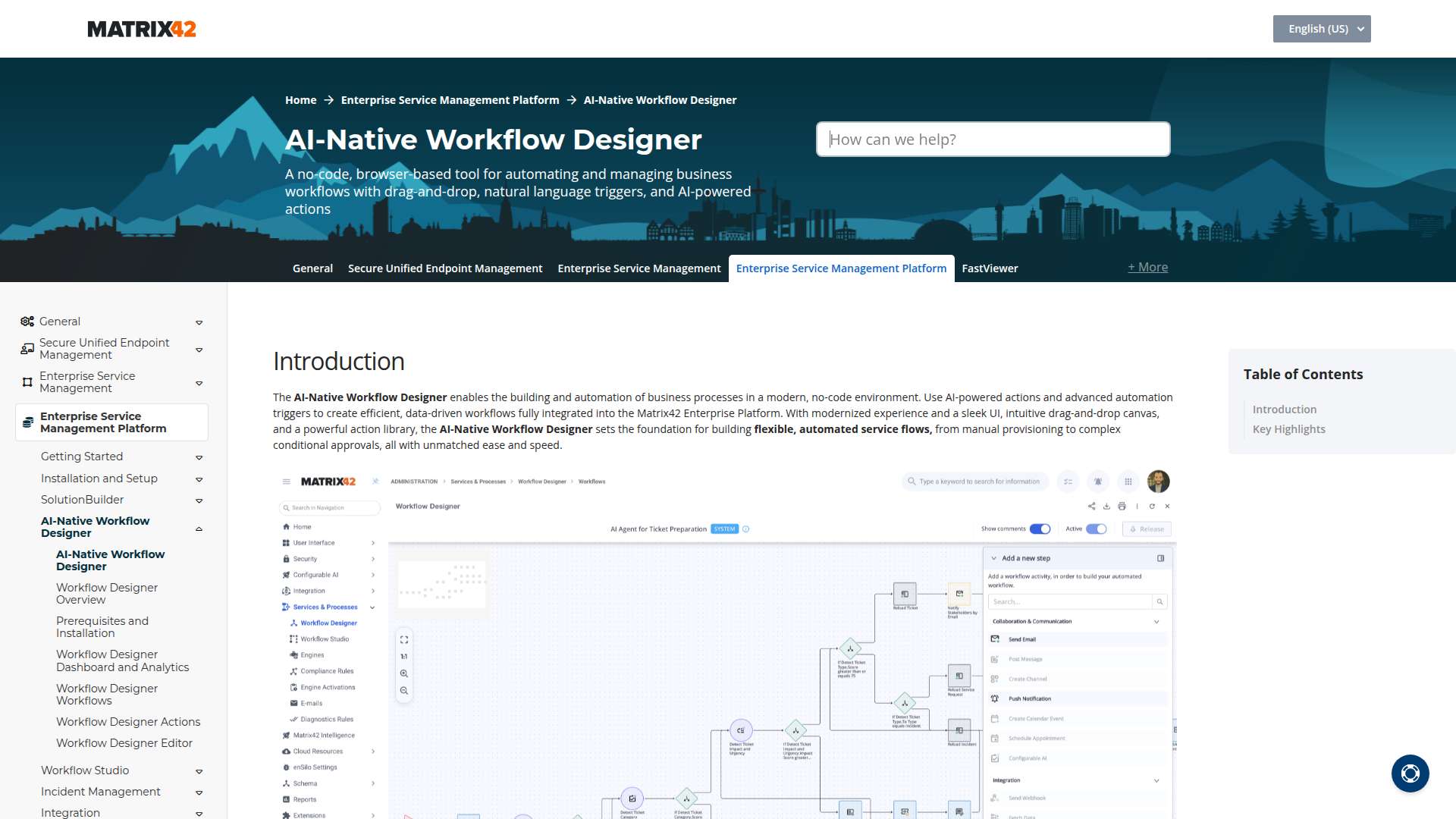
Task: Open Enterprise Service Management Platform breadcrumb
Action: tap(450, 100)
